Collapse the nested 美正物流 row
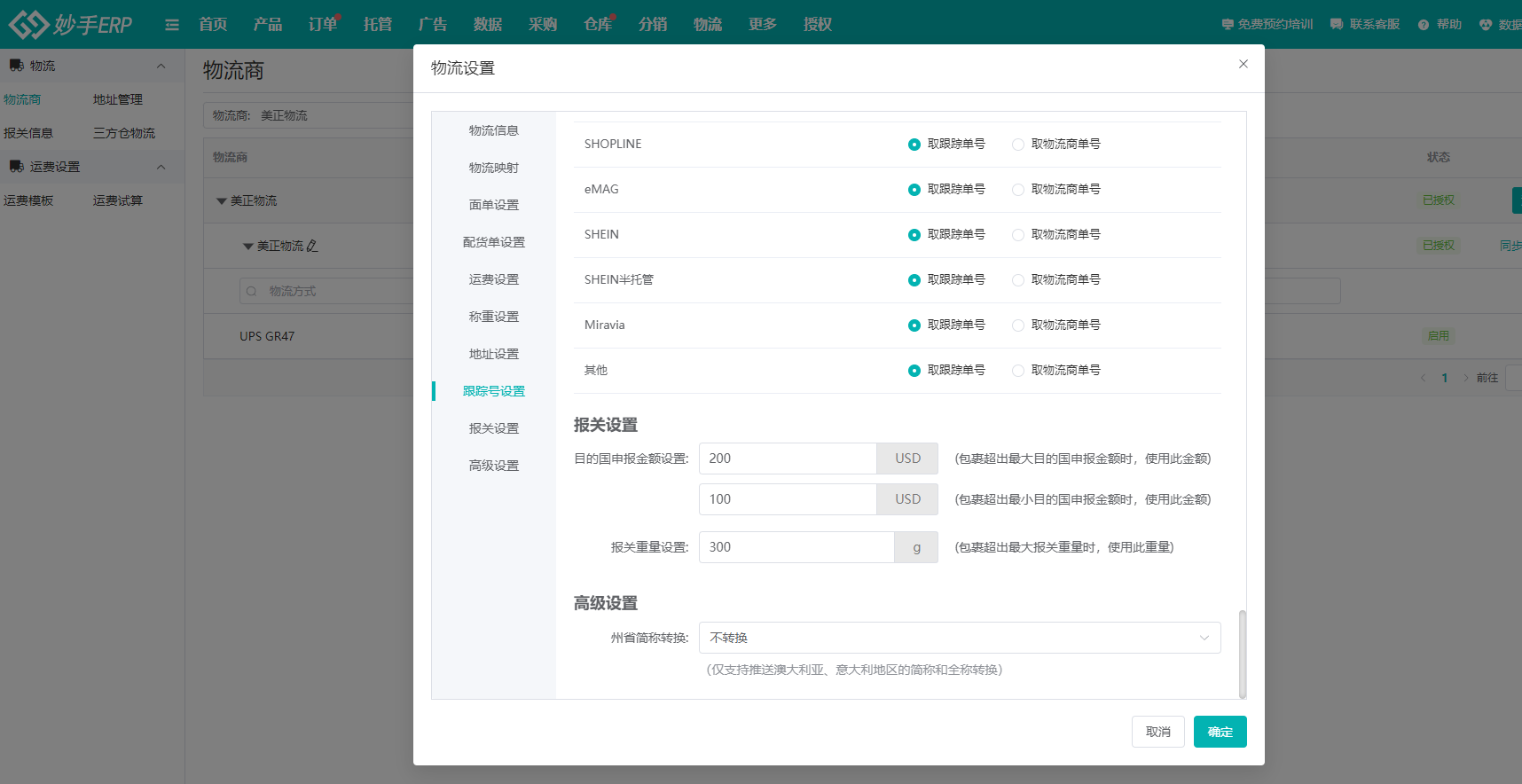This screenshot has width=1522, height=784. coord(248,247)
